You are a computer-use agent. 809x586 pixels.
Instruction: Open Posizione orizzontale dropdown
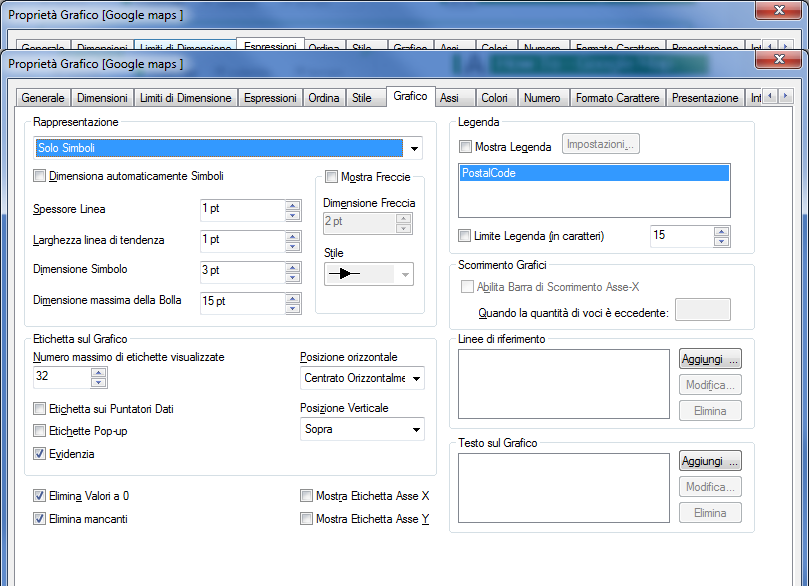[416, 378]
